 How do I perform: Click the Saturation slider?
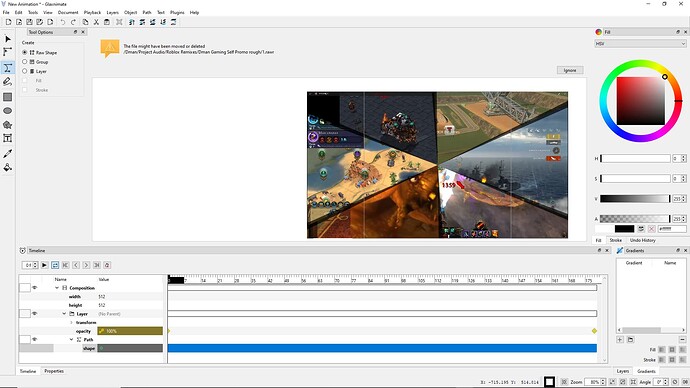[635, 179]
